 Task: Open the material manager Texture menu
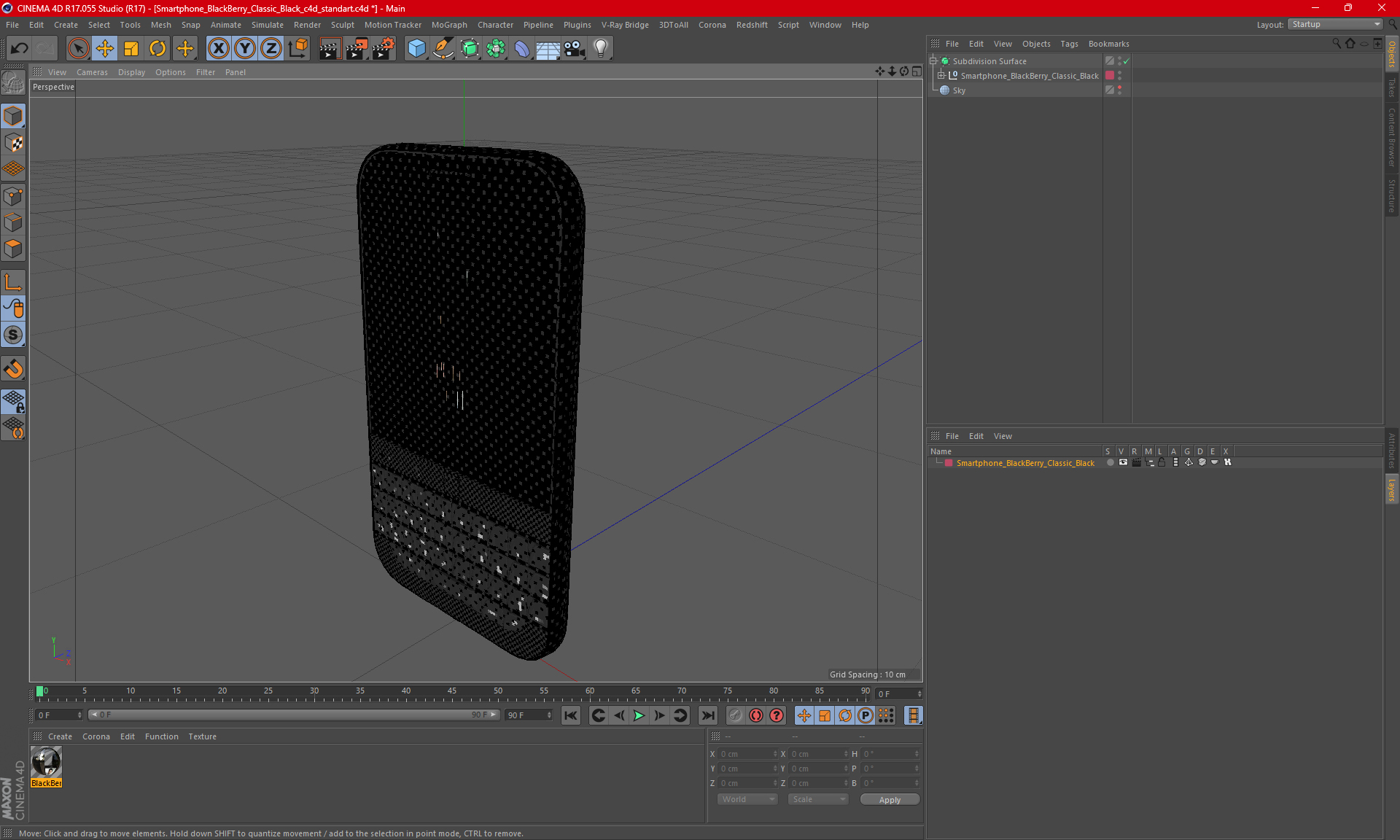click(202, 736)
